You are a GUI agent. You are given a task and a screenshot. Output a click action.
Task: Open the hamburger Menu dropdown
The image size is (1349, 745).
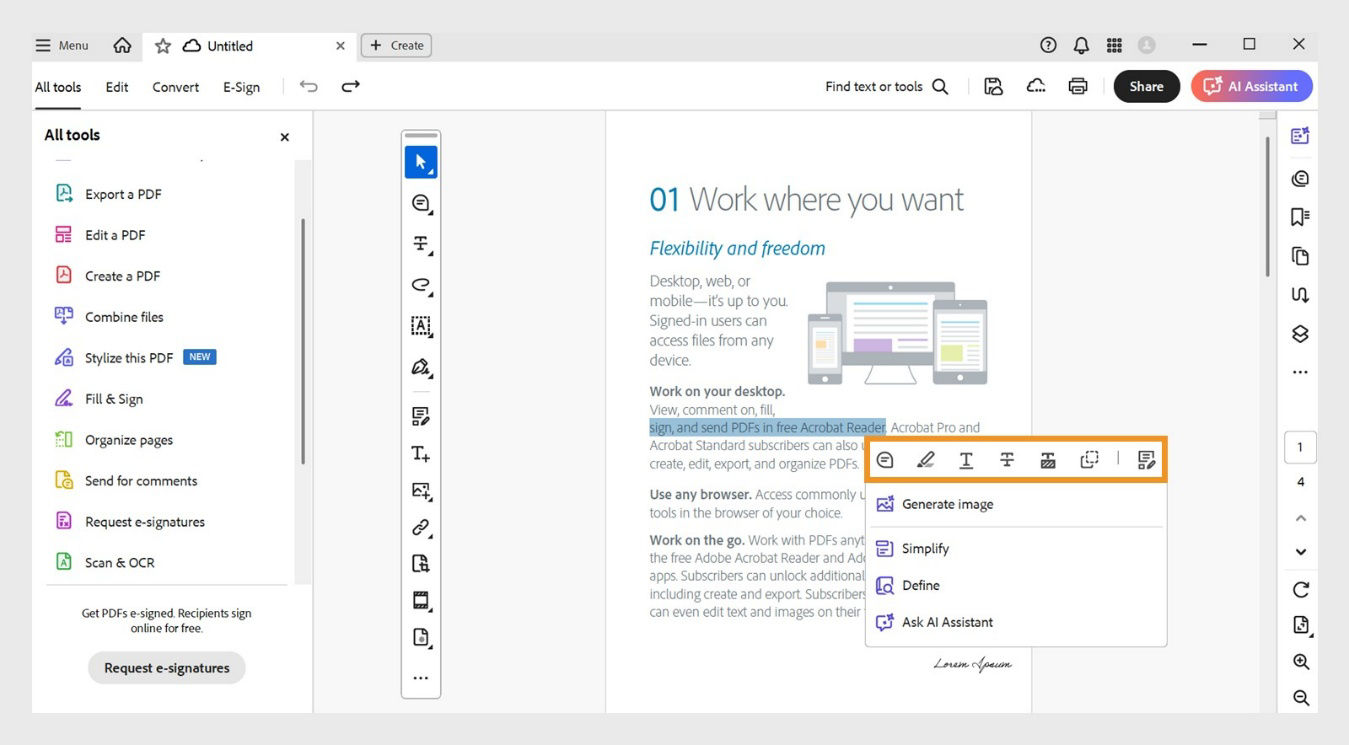click(x=60, y=44)
